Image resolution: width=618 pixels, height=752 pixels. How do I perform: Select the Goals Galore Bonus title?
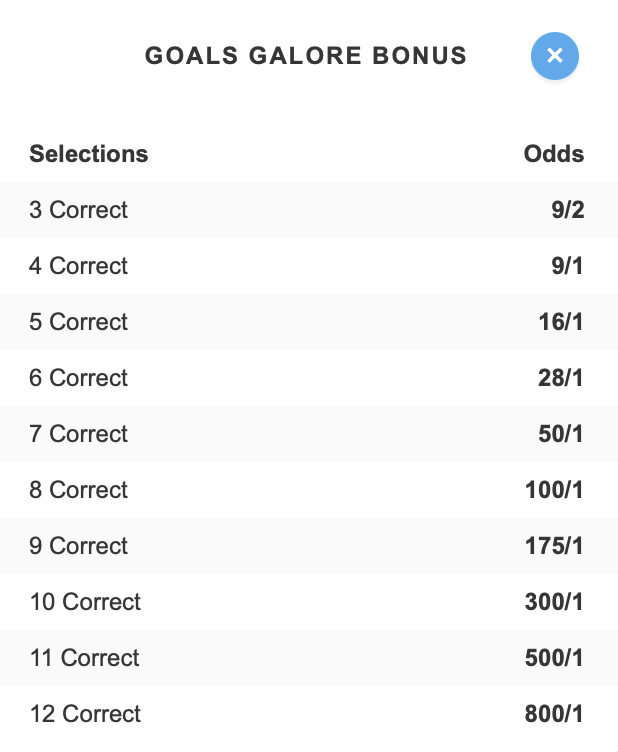click(306, 56)
